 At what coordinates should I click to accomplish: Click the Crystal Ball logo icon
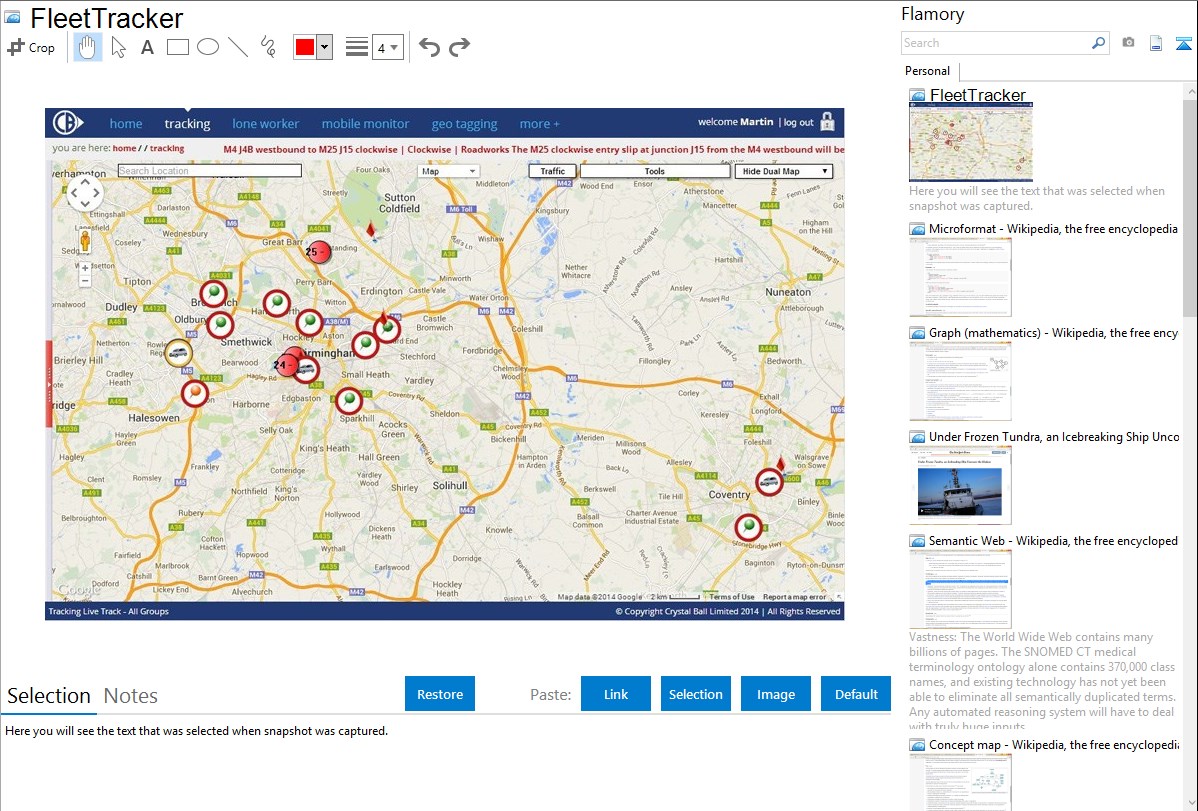[68, 122]
